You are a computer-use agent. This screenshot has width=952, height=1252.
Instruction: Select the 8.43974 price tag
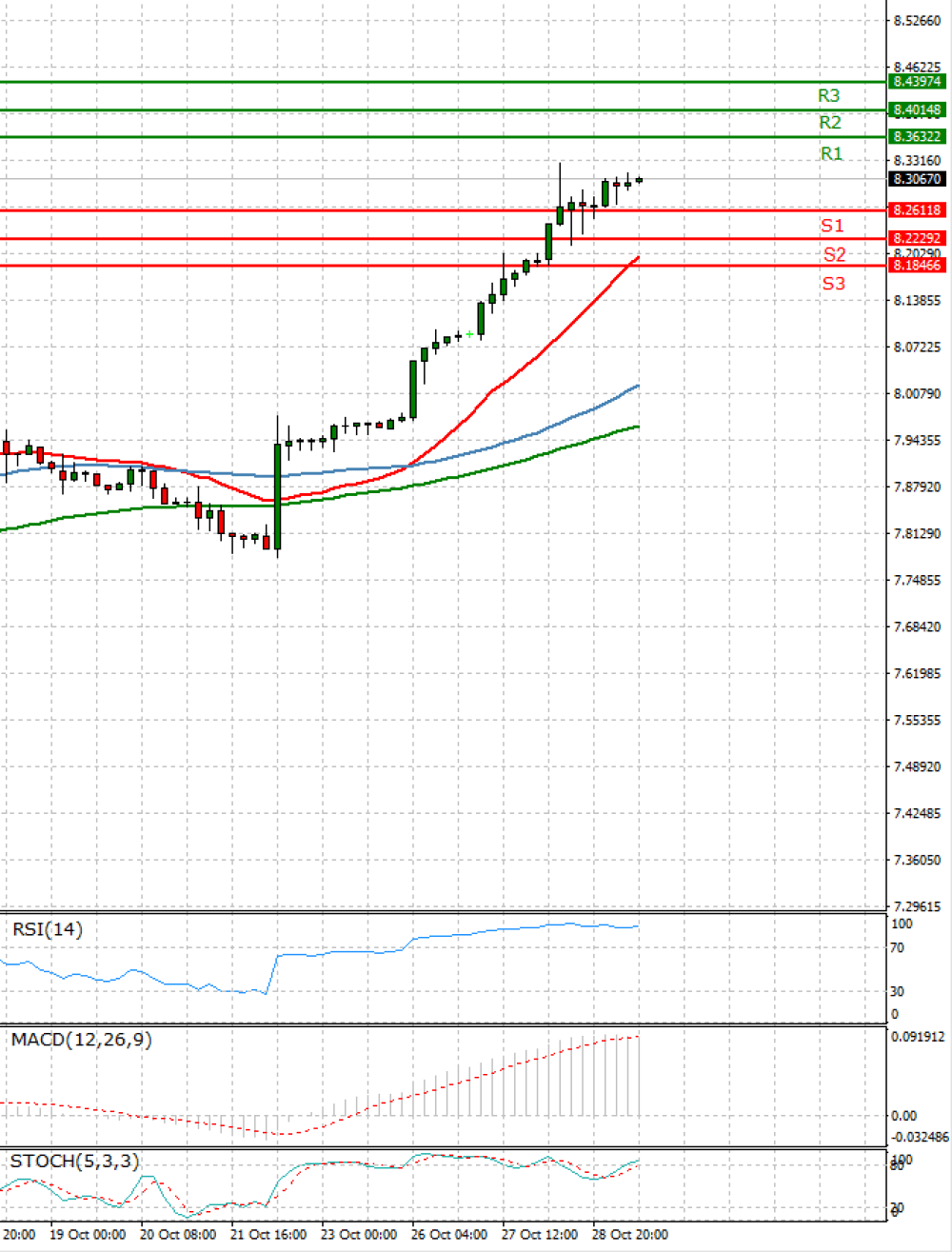918,82
